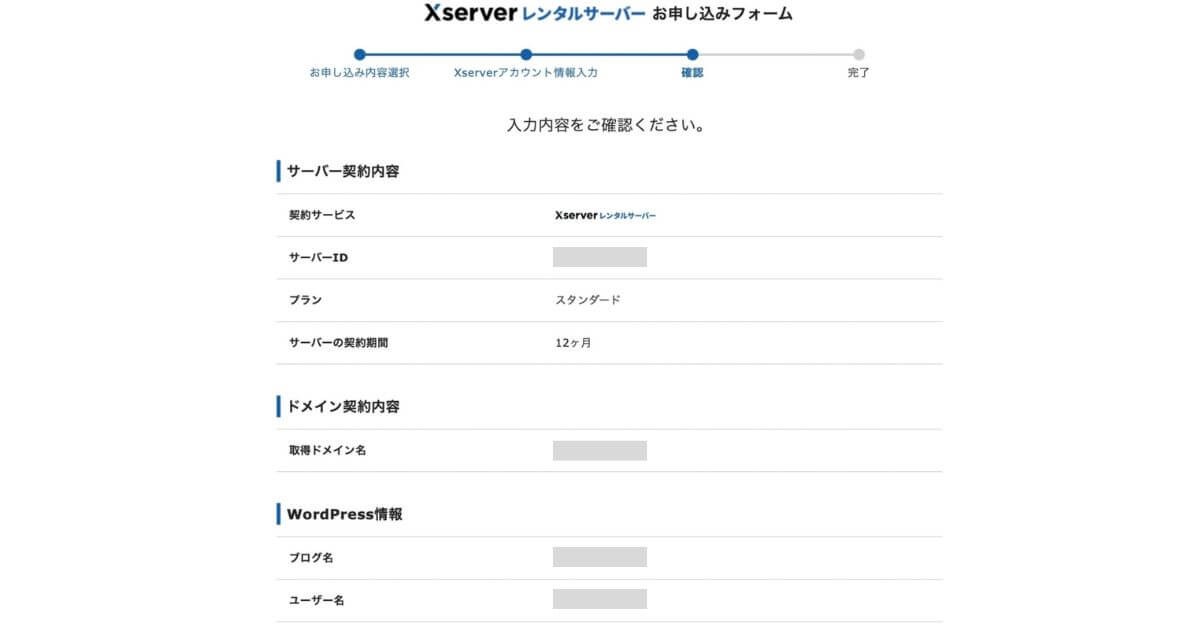This screenshot has width=1200, height=630.
Task: Click the スタンダード plan value
Action: coord(588,300)
